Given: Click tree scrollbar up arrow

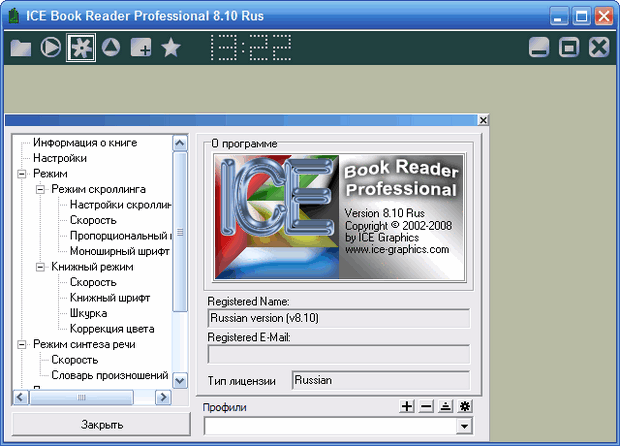Looking at the screenshot, I should pos(180,143).
